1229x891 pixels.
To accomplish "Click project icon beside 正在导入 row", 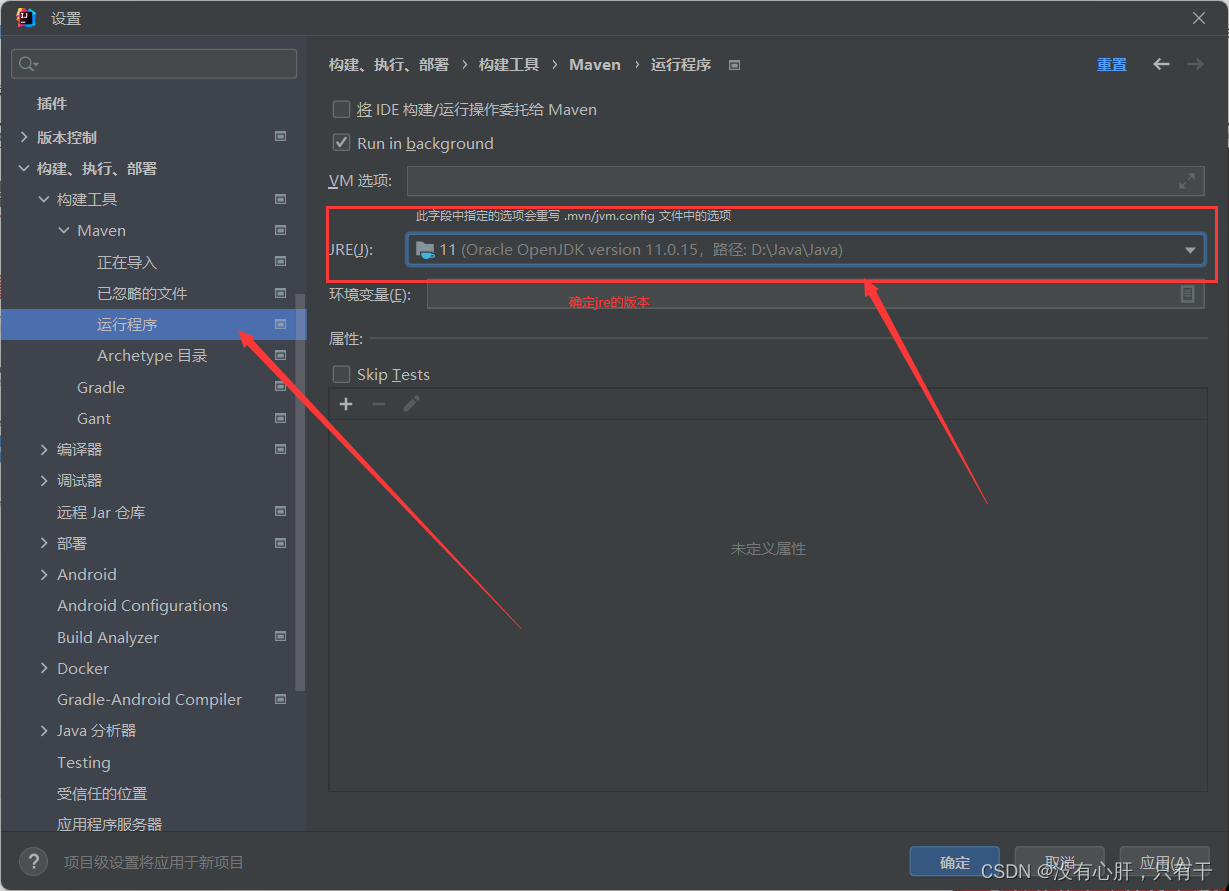I will coord(281,262).
